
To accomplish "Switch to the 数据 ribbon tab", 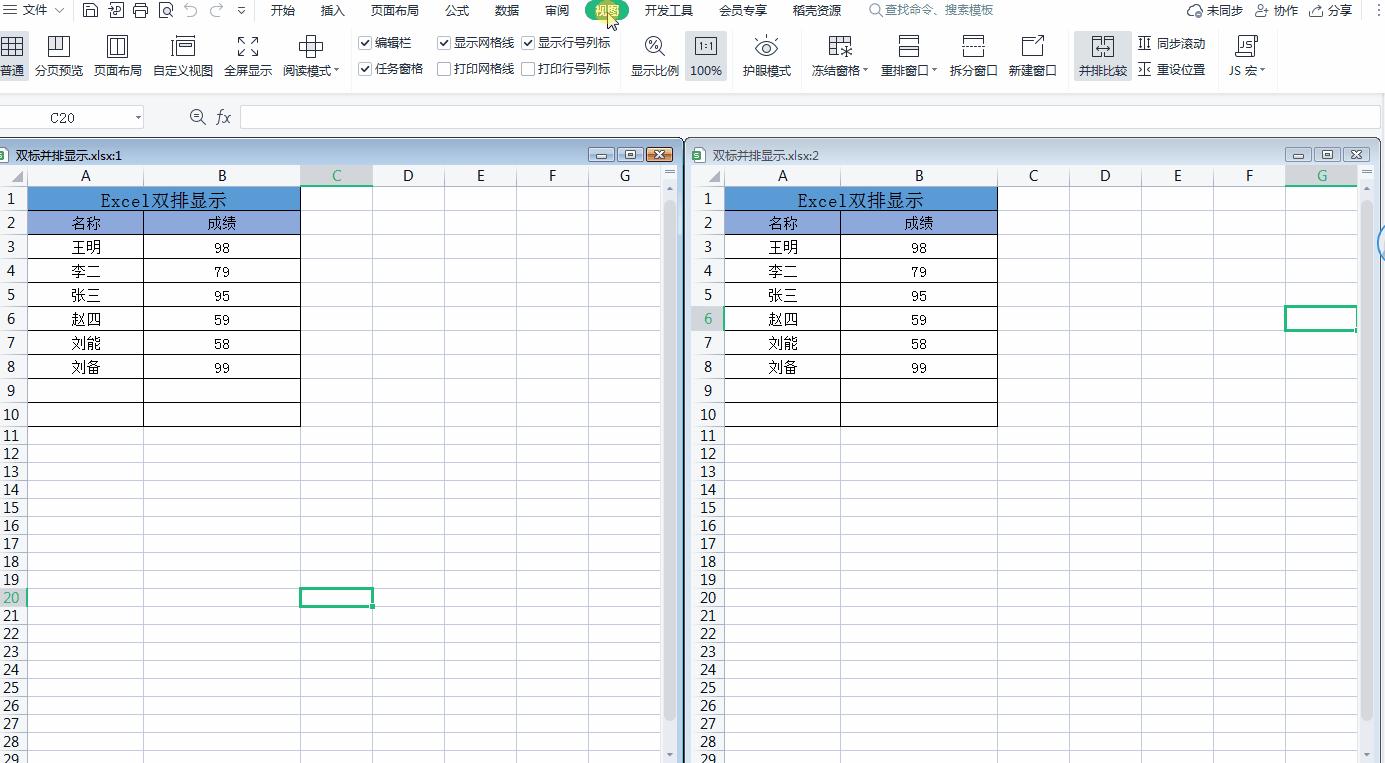I will tap(506, 11).
